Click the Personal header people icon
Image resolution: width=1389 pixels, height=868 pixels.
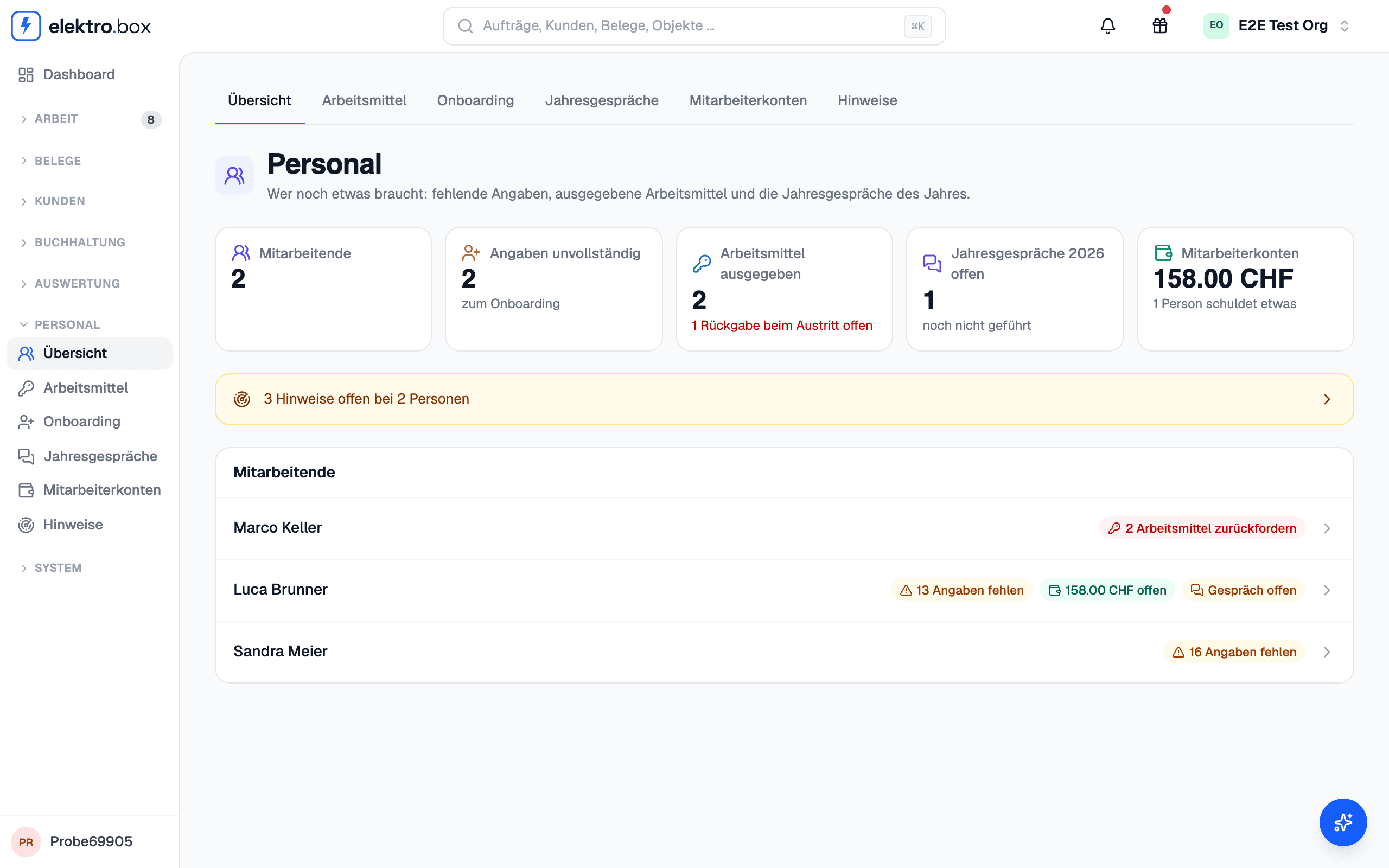click(234, 176)
